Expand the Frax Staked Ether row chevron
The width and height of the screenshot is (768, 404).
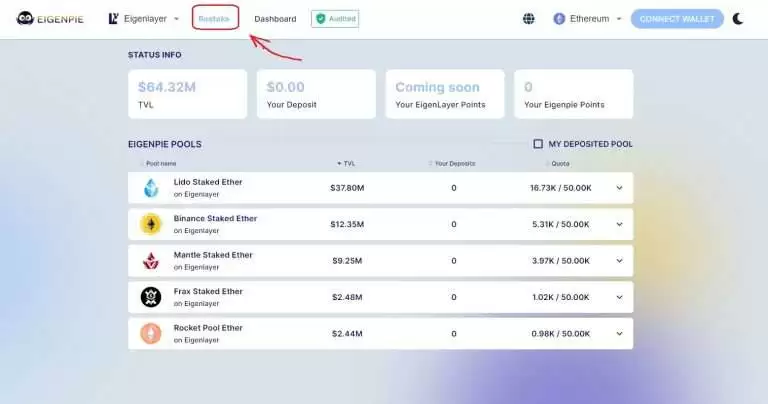618,297
